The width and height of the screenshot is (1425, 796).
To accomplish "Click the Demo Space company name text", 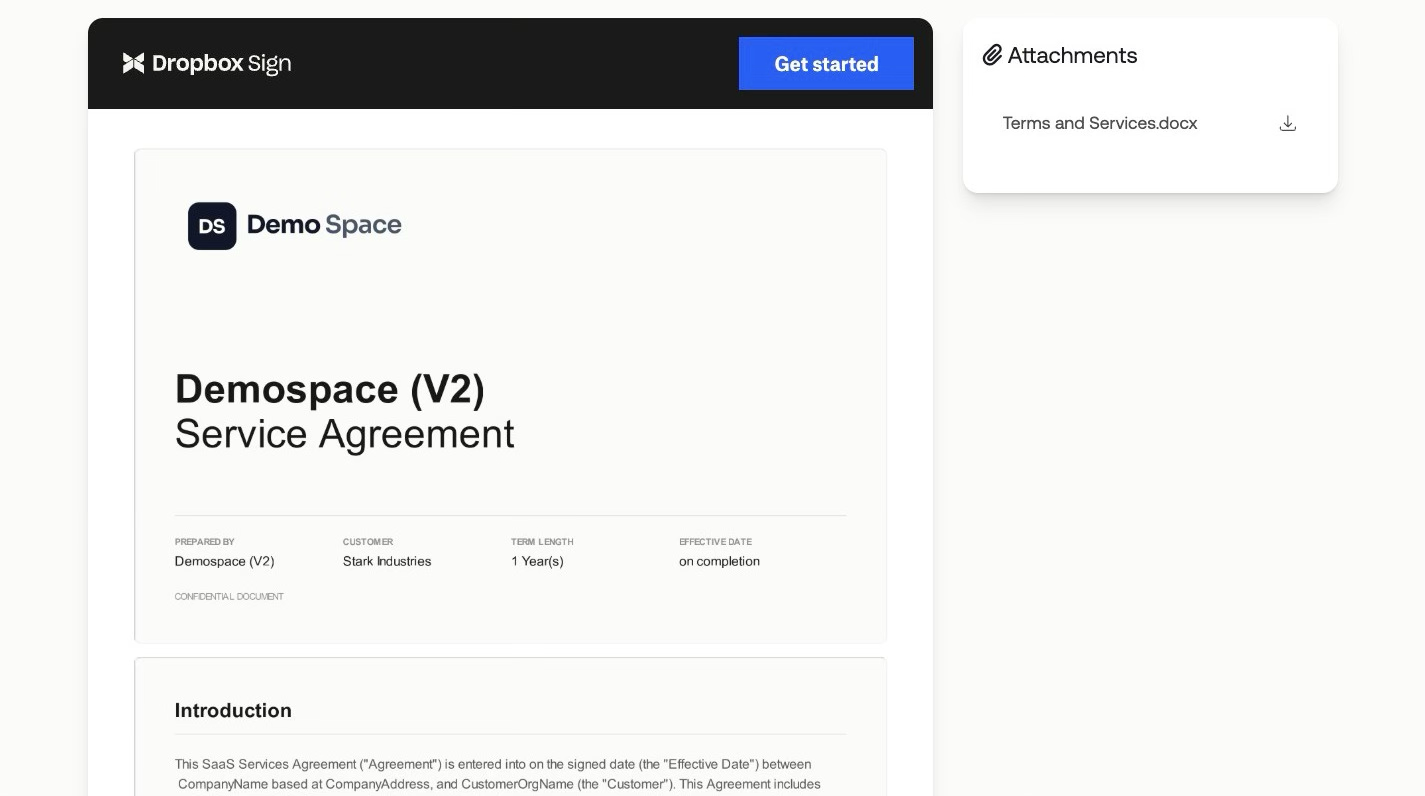I will 324,224.
